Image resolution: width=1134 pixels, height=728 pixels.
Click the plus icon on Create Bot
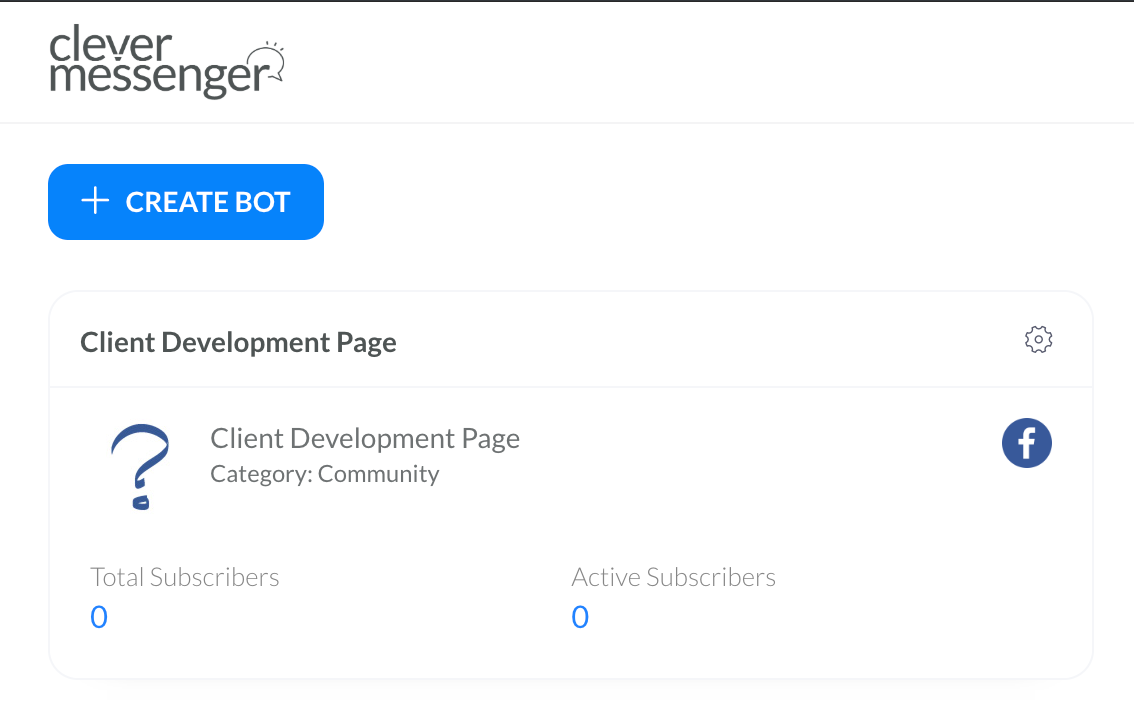tap(95, 202)
